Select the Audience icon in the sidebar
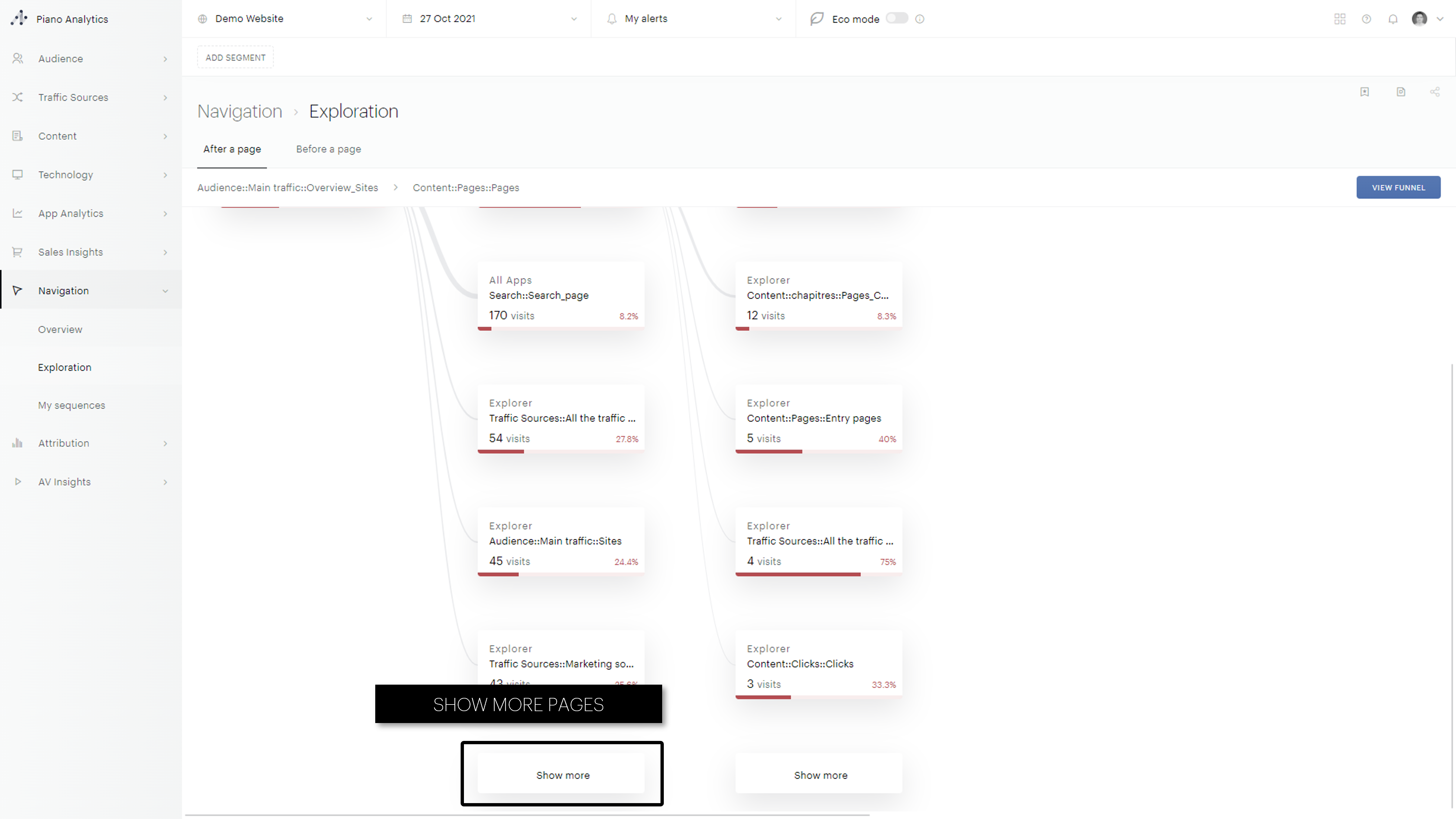 pyautogui.click(x=17, y=58)
